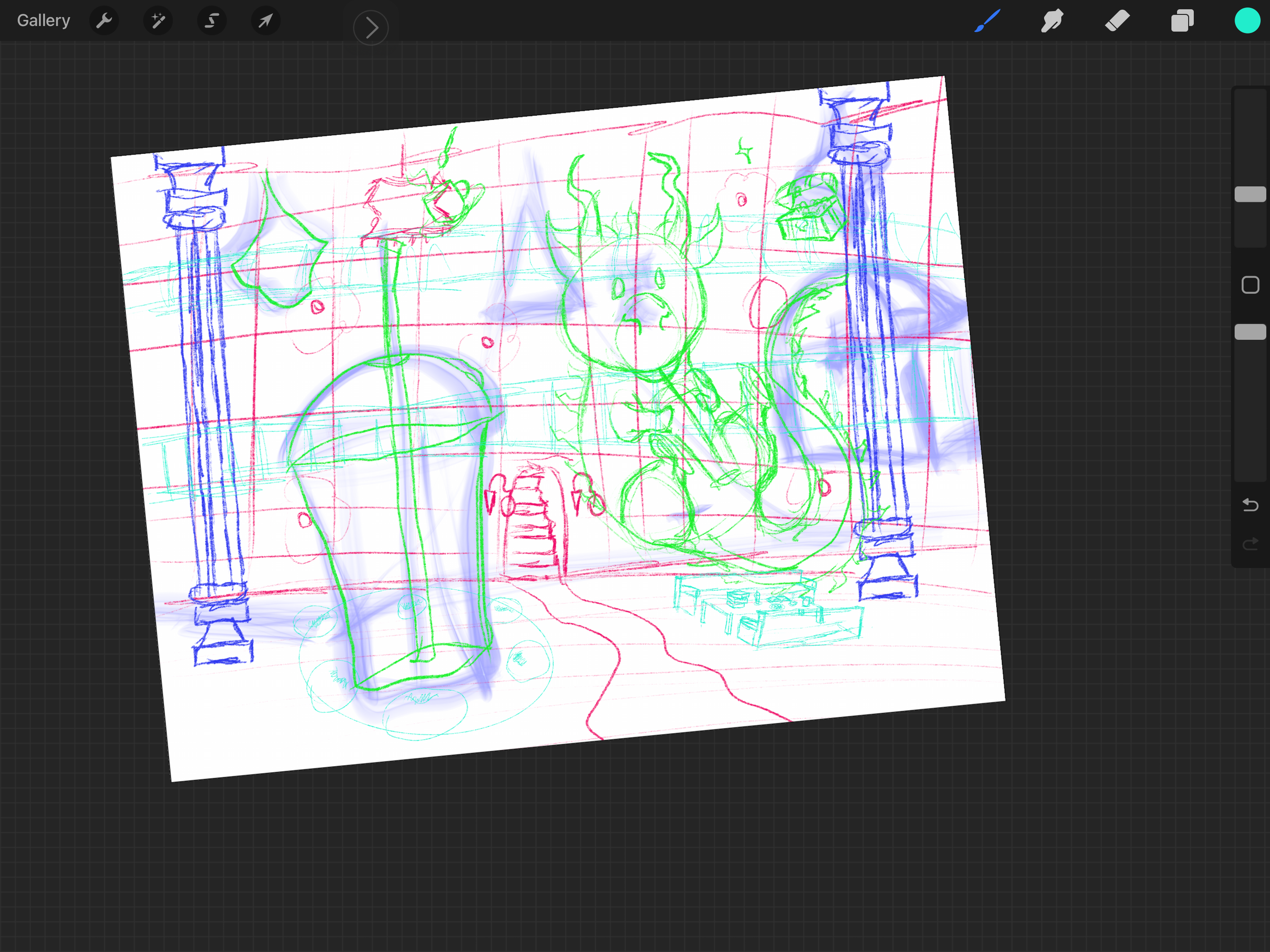Open the Adjustments magic wand menu
Image resolution: width=1270 pixels, height=952 pixels.
158,21
